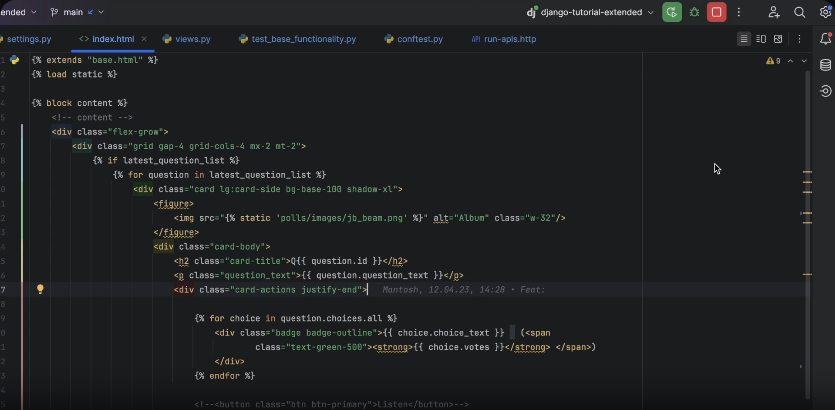Viewport: 835px width, 410px height.
Task: Start debugging with the bug icon
Action: (x=694, y=12)
